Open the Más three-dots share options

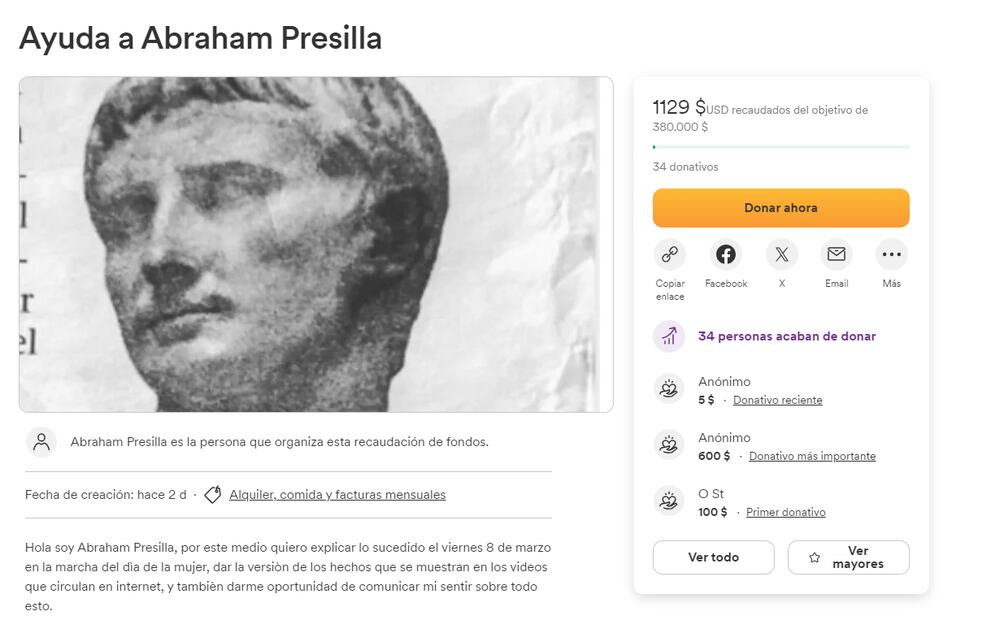[891, 254]
